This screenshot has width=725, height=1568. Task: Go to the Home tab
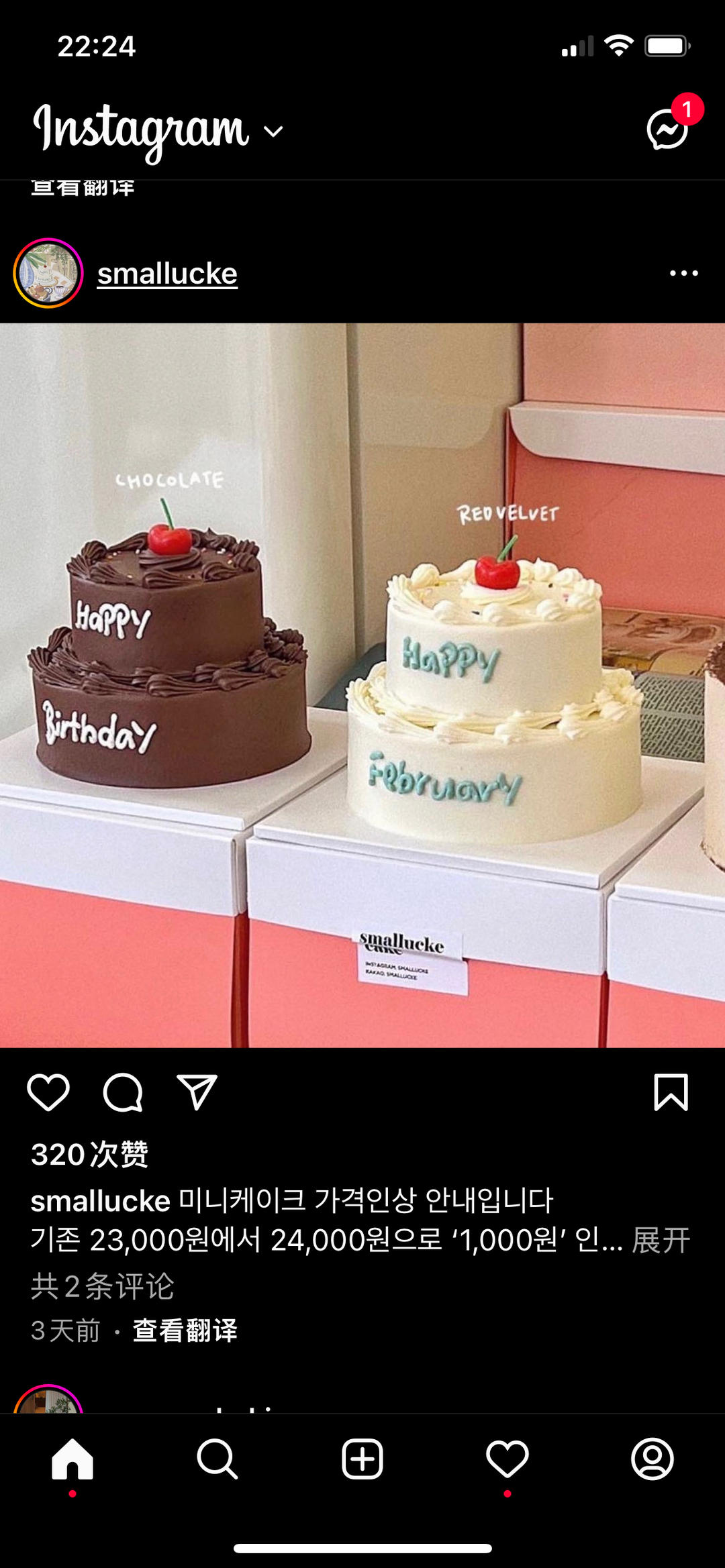(72, 1459)
